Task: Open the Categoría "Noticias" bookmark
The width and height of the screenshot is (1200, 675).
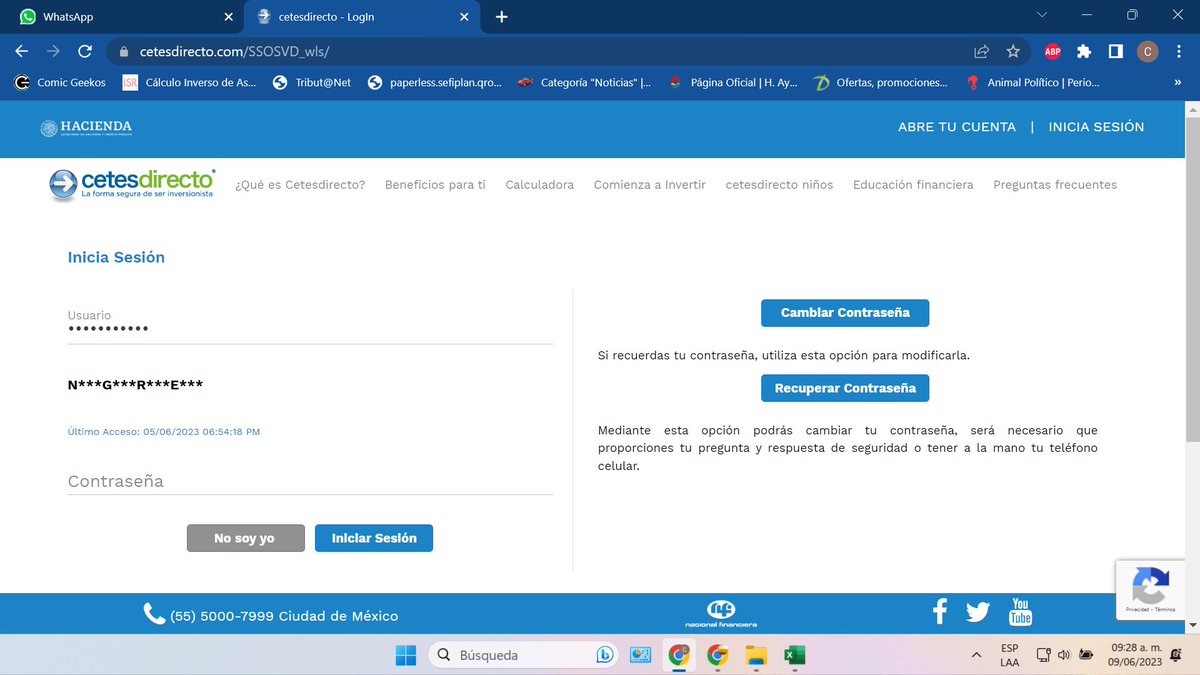Action: [x=585, y=83]
